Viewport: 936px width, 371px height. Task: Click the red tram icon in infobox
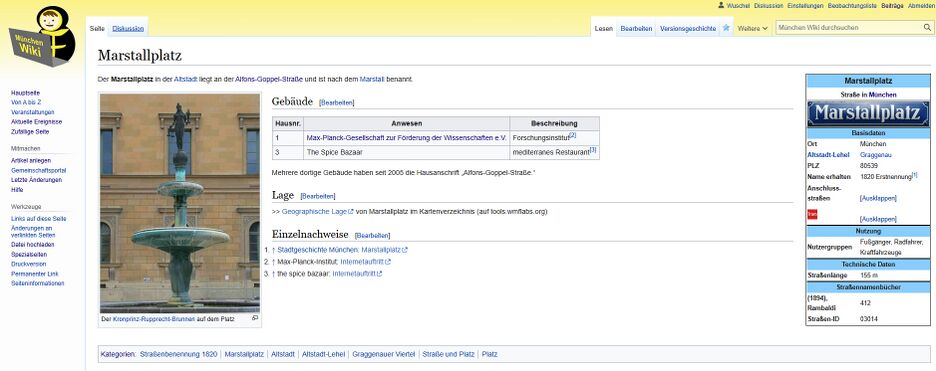(x=812, y=214)
